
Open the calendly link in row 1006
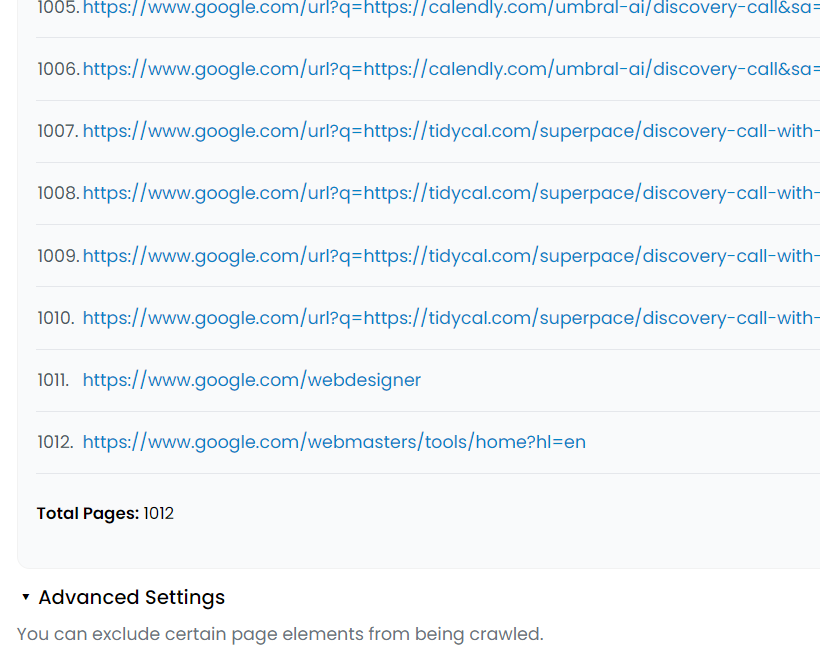[x=450, y=69]
